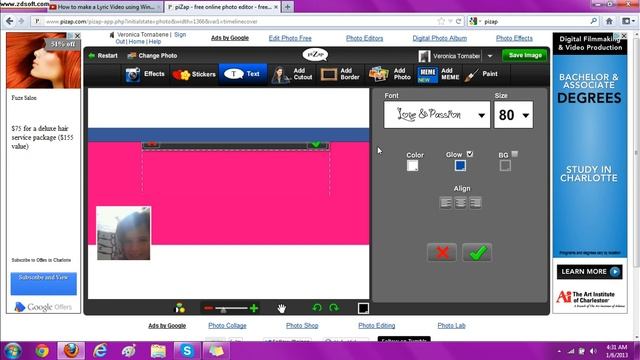Open the Photo Effects link

pos(514,38)
